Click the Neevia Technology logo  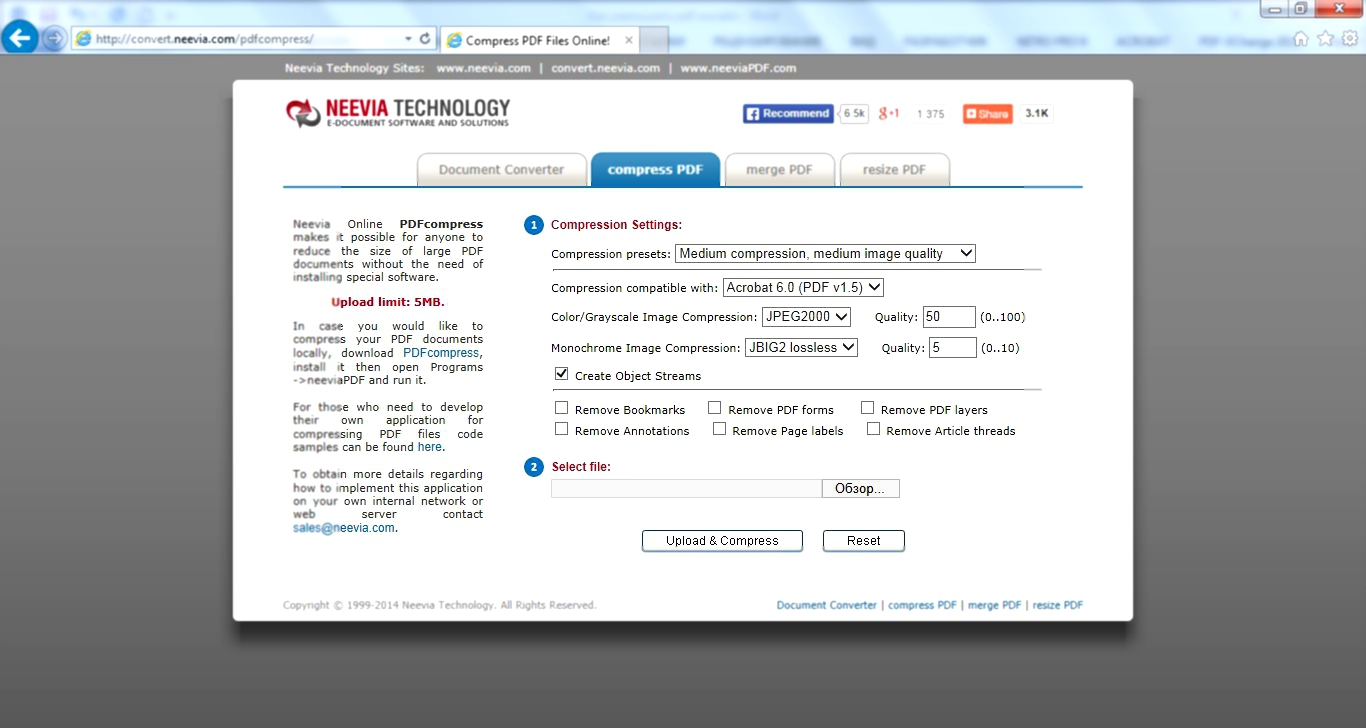(x=397, y=113)
